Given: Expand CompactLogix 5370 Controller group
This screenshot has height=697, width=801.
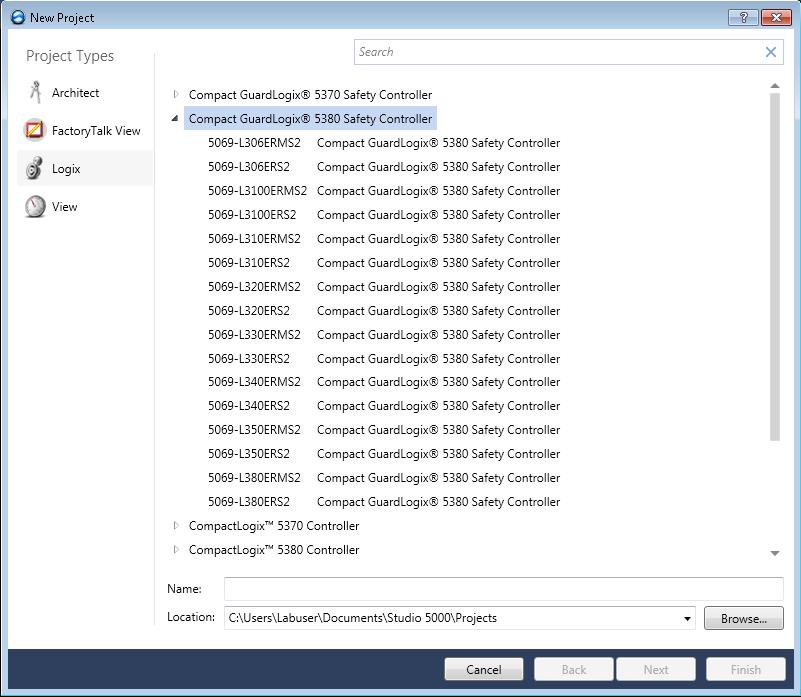Looking at the screenshot, I should click(176, 525).
